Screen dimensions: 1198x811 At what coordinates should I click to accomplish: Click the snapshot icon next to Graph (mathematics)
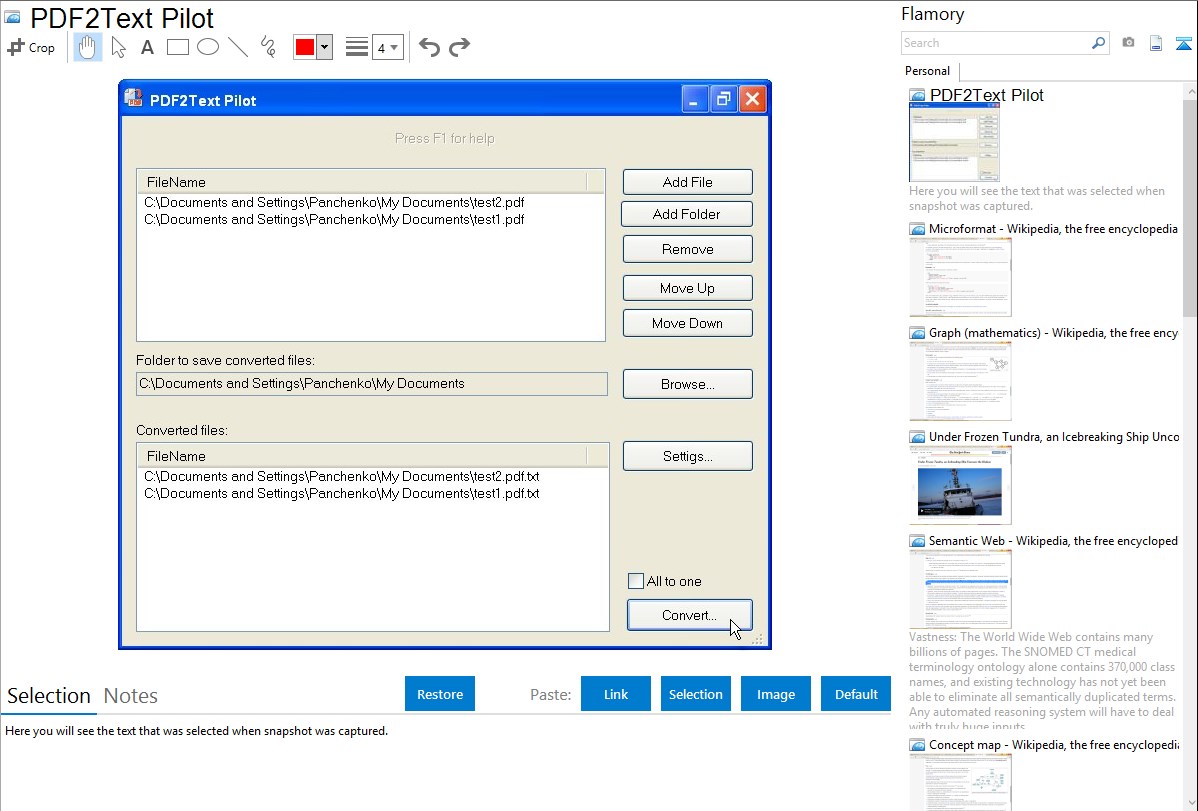point(917,333)
